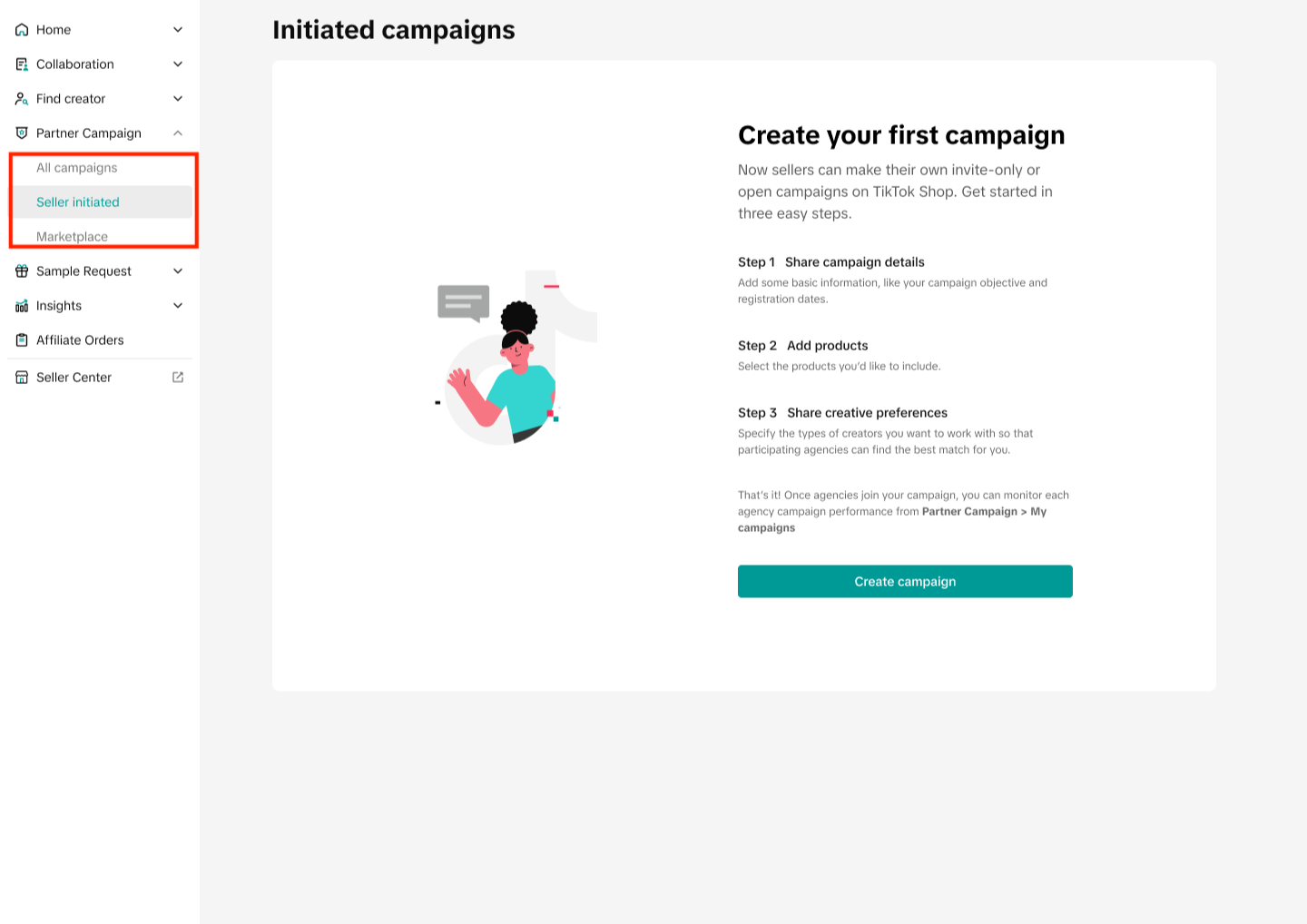Open All campaigns submenu item
1307x924 pixels.
click(x=77, y=168)
